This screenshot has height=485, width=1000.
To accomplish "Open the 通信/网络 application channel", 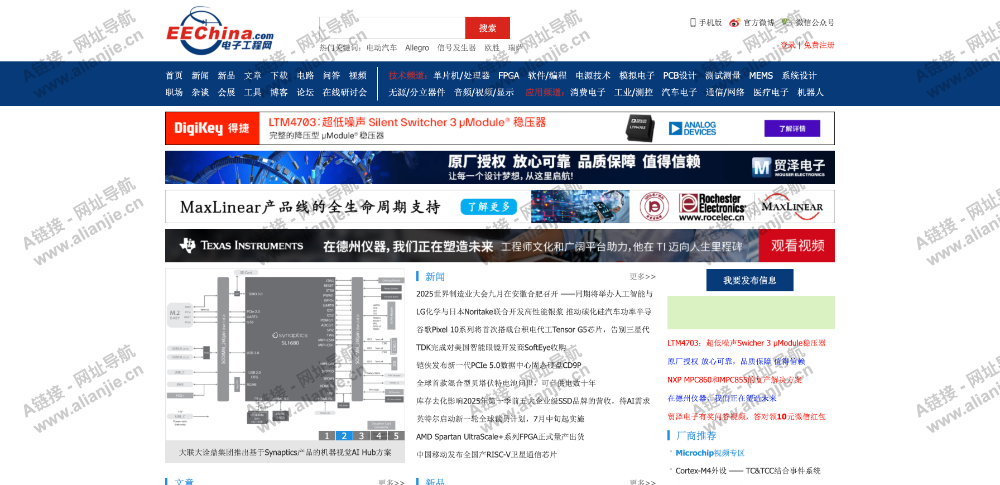I will click(x=724, y=92).
